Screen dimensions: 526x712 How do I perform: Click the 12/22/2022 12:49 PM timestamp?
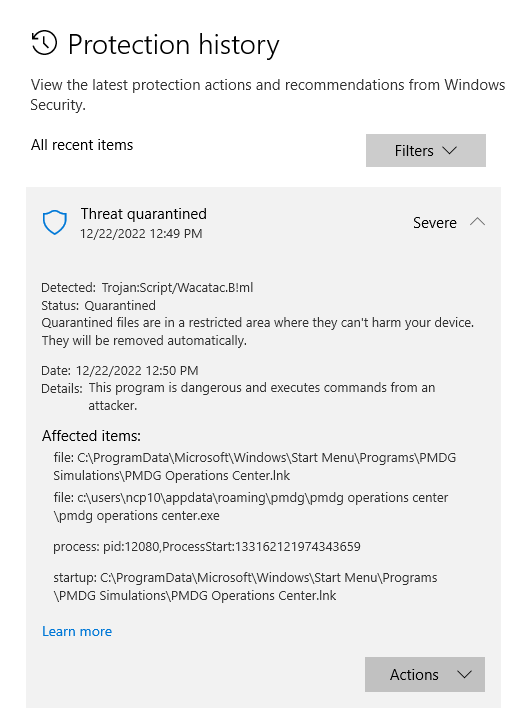tap(141, 233)
